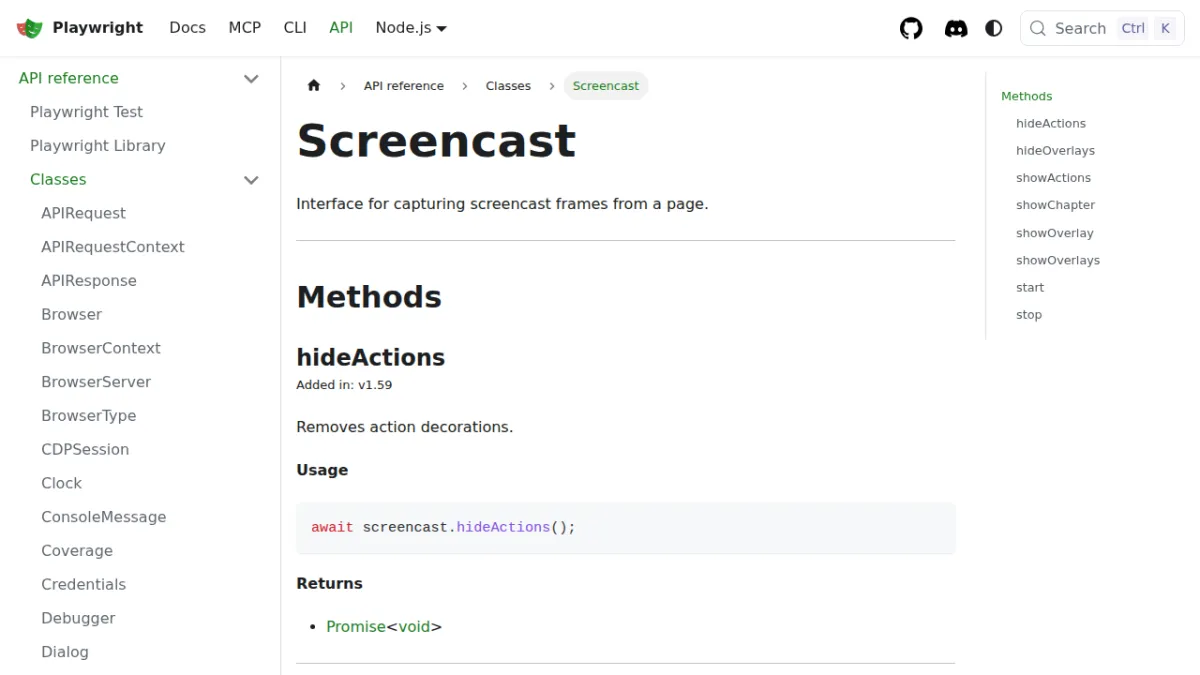The height and width of the screenshot is (675, 1200).
Task: Jump to start in table of contents
Action: coord(1030,287)
